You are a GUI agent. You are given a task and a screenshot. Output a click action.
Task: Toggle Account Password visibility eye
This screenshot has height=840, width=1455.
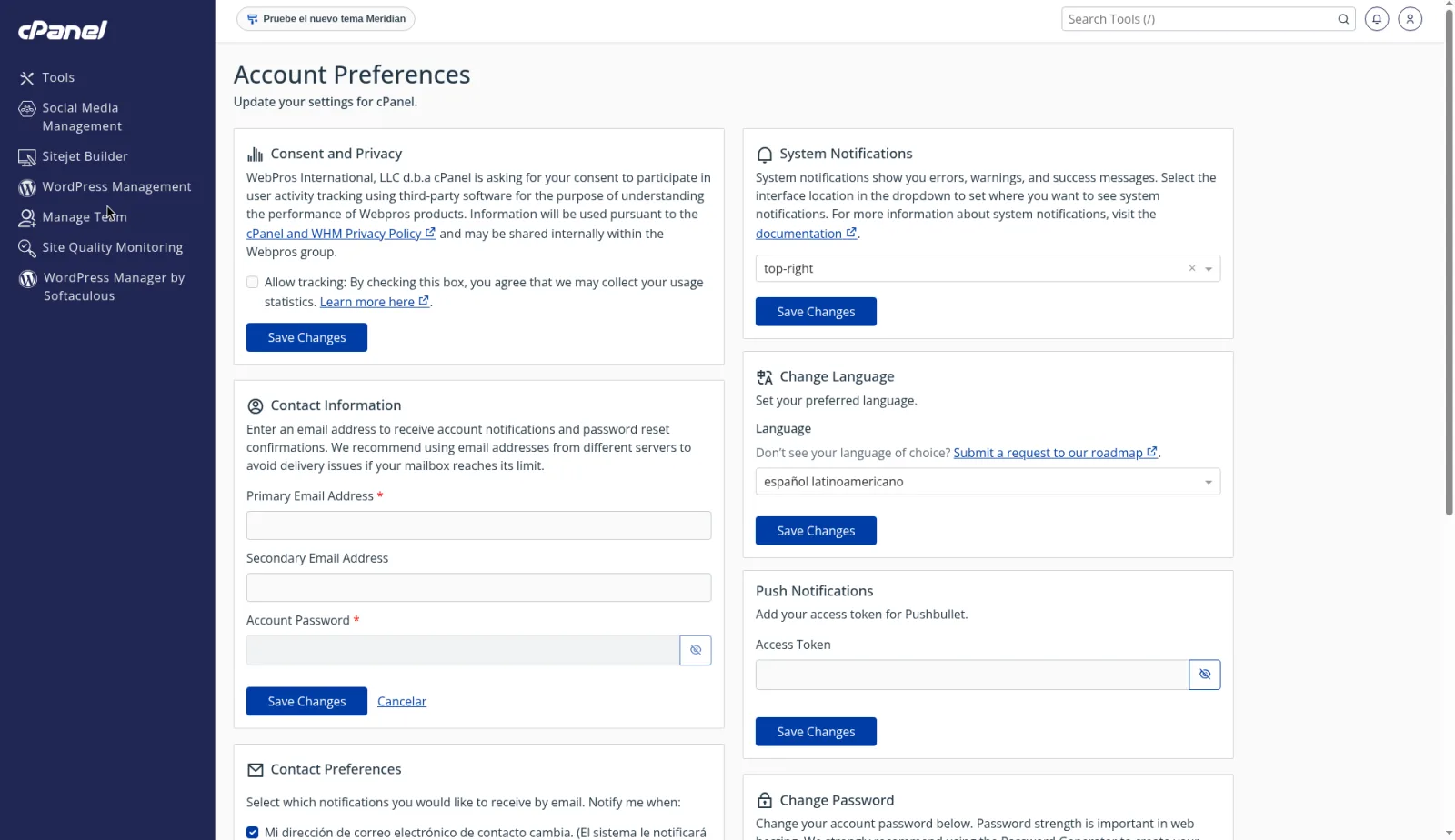point(696,650)
